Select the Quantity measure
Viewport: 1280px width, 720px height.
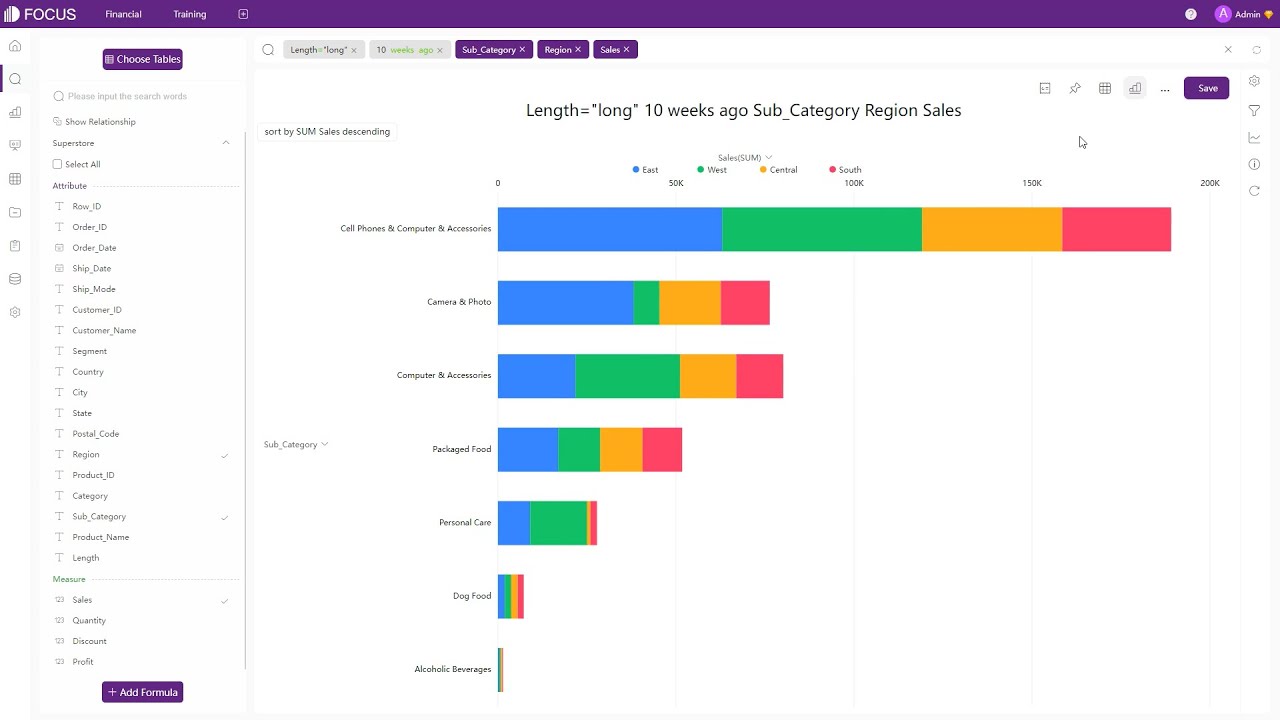(89, 621)
